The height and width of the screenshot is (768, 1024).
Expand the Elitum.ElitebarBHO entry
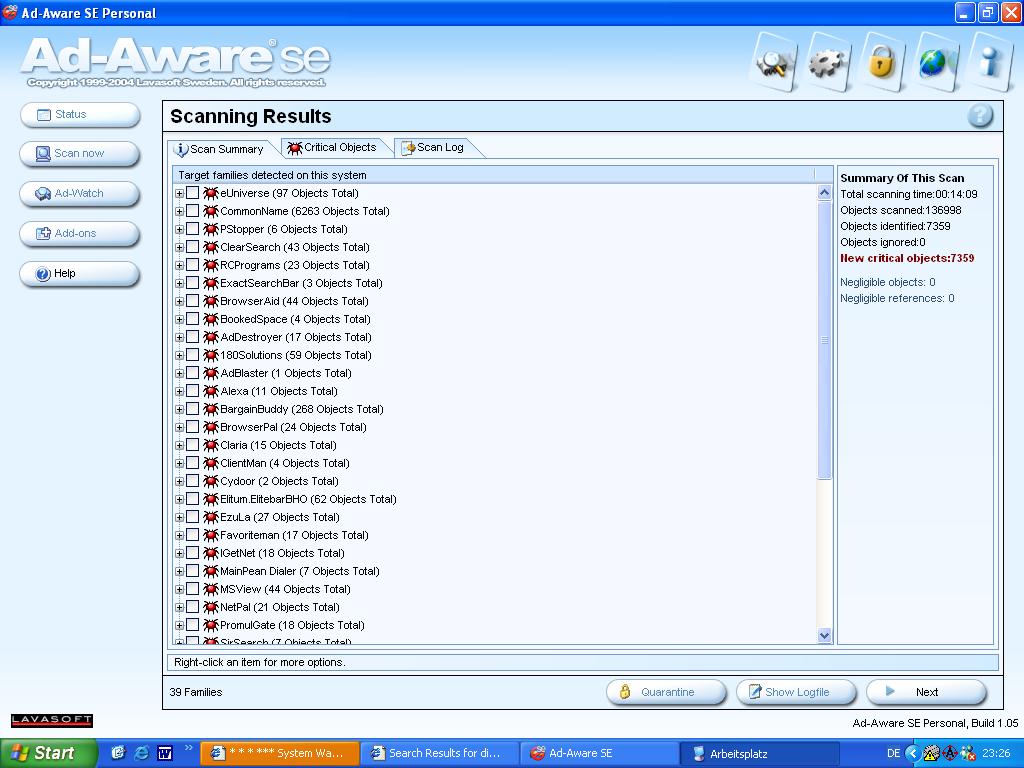179,500
